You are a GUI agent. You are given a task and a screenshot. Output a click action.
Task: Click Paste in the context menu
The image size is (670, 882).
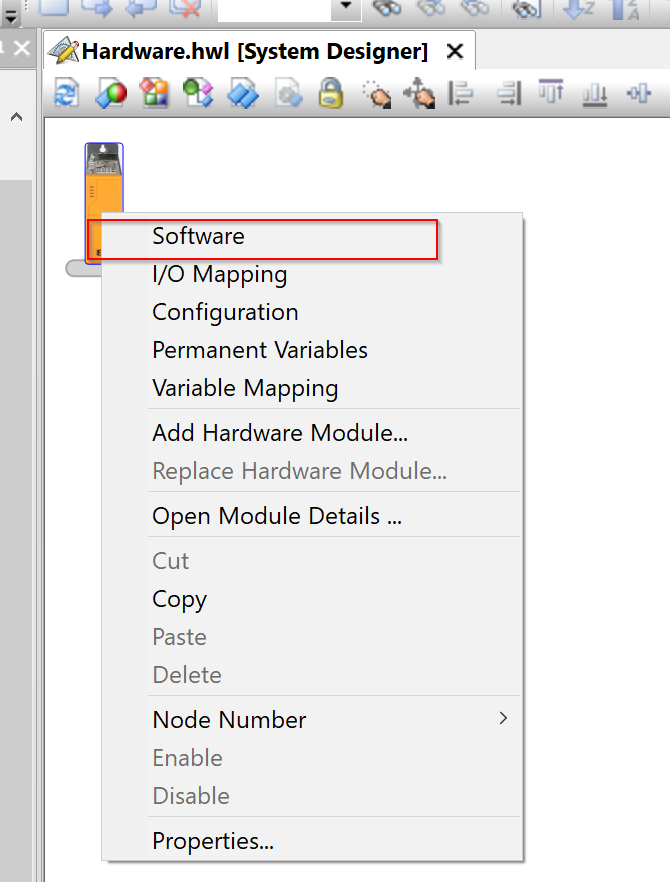(x=312, y=637)
